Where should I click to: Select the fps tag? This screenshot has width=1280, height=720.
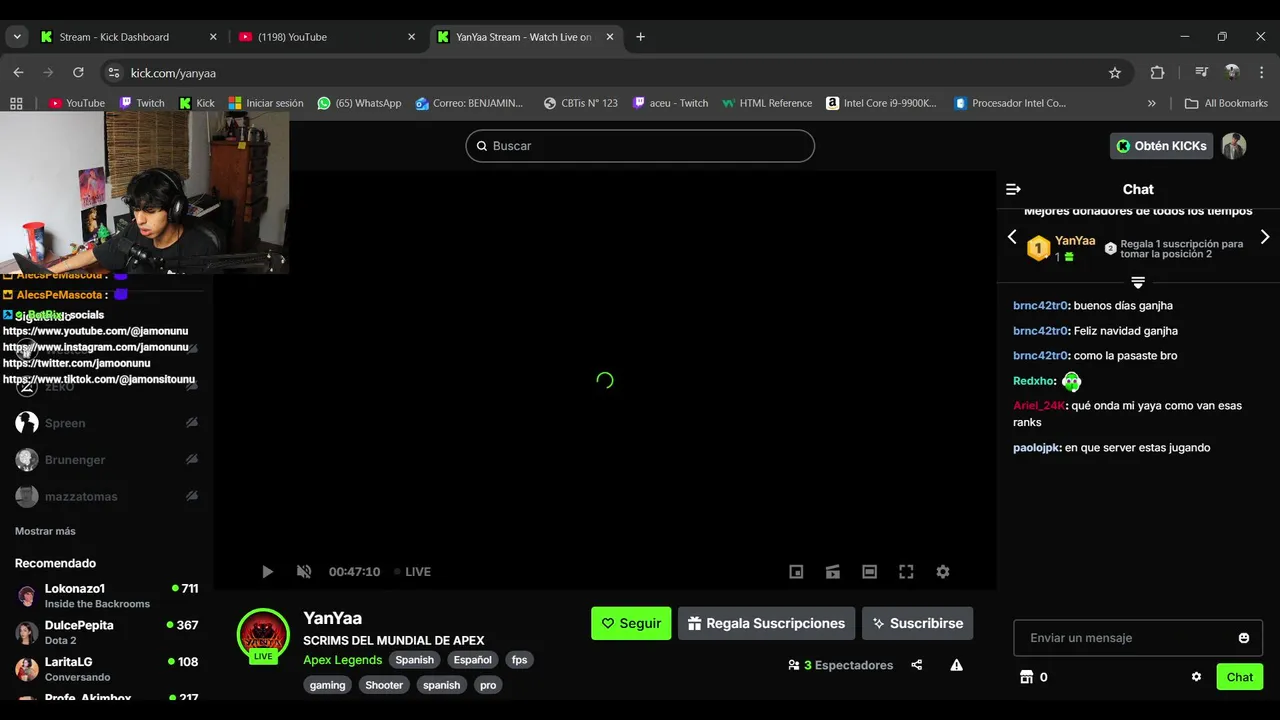click(x=519, y=660)
